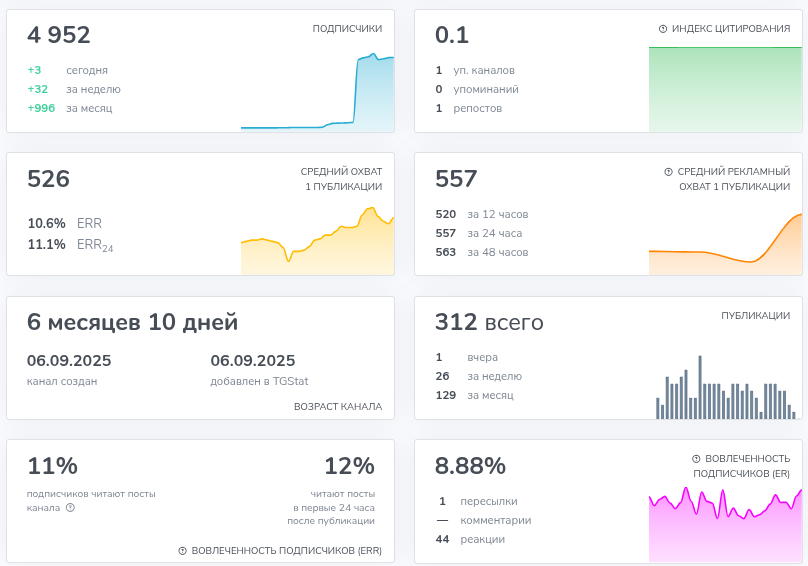Open the green citation index chart
This screenshot has height=566, width=808.
pyautogui.click(x=725, y=89)
